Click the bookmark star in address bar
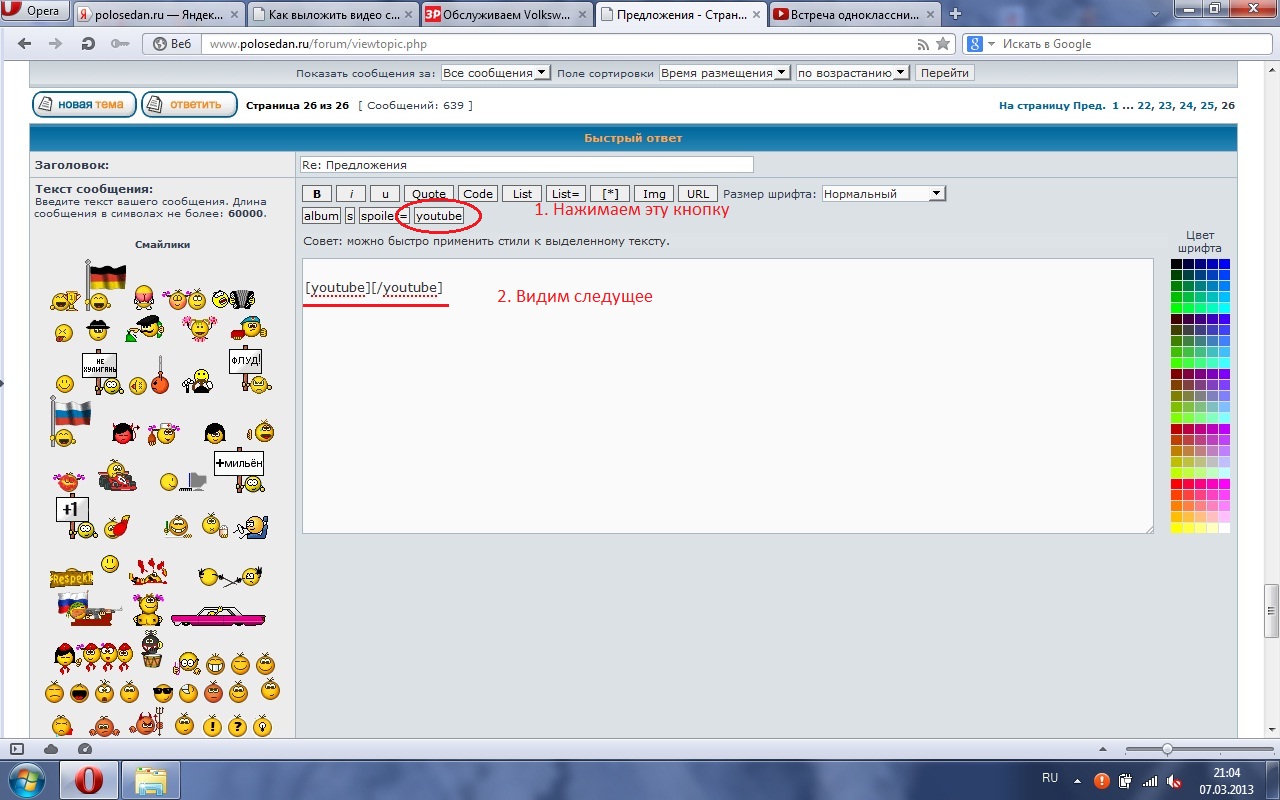The width and height of the screenshot is (1280, 800). coord(942,44)
